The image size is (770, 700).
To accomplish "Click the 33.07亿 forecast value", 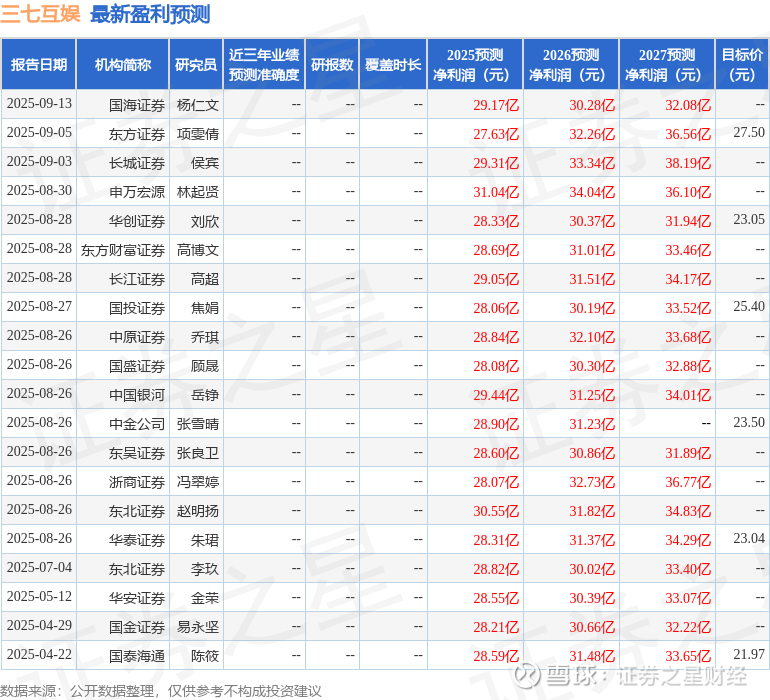I will [688, 598].
